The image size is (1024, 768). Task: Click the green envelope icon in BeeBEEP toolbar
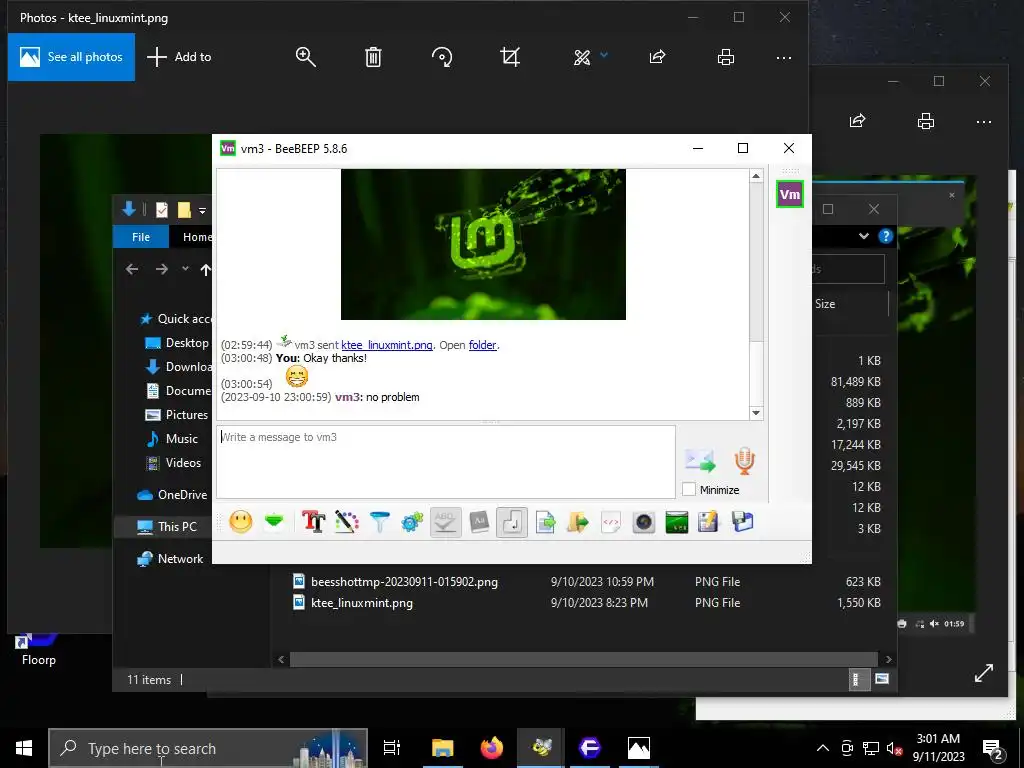pos(274,522)
